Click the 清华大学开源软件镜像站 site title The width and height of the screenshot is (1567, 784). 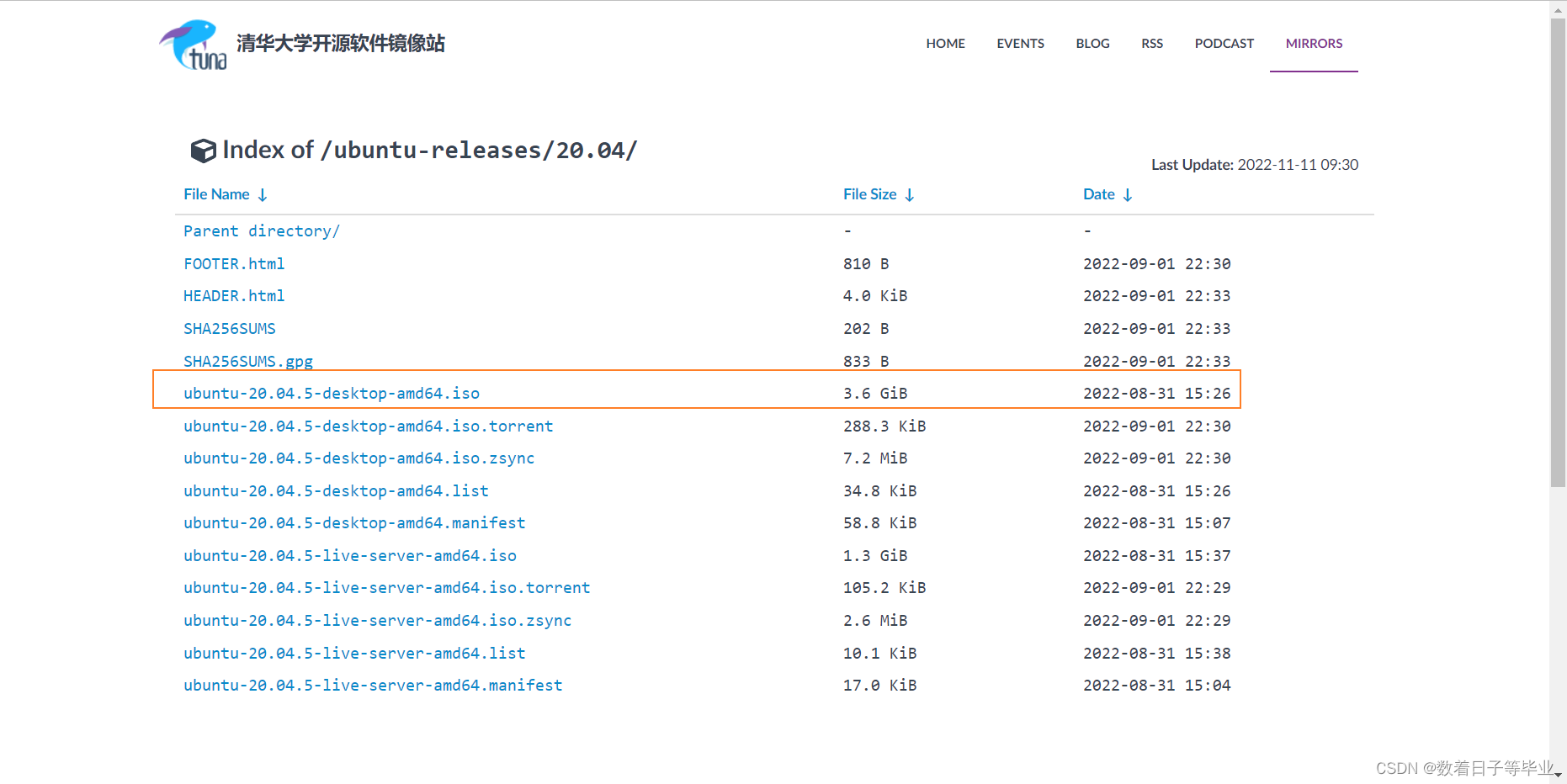[x=341, y=44]
